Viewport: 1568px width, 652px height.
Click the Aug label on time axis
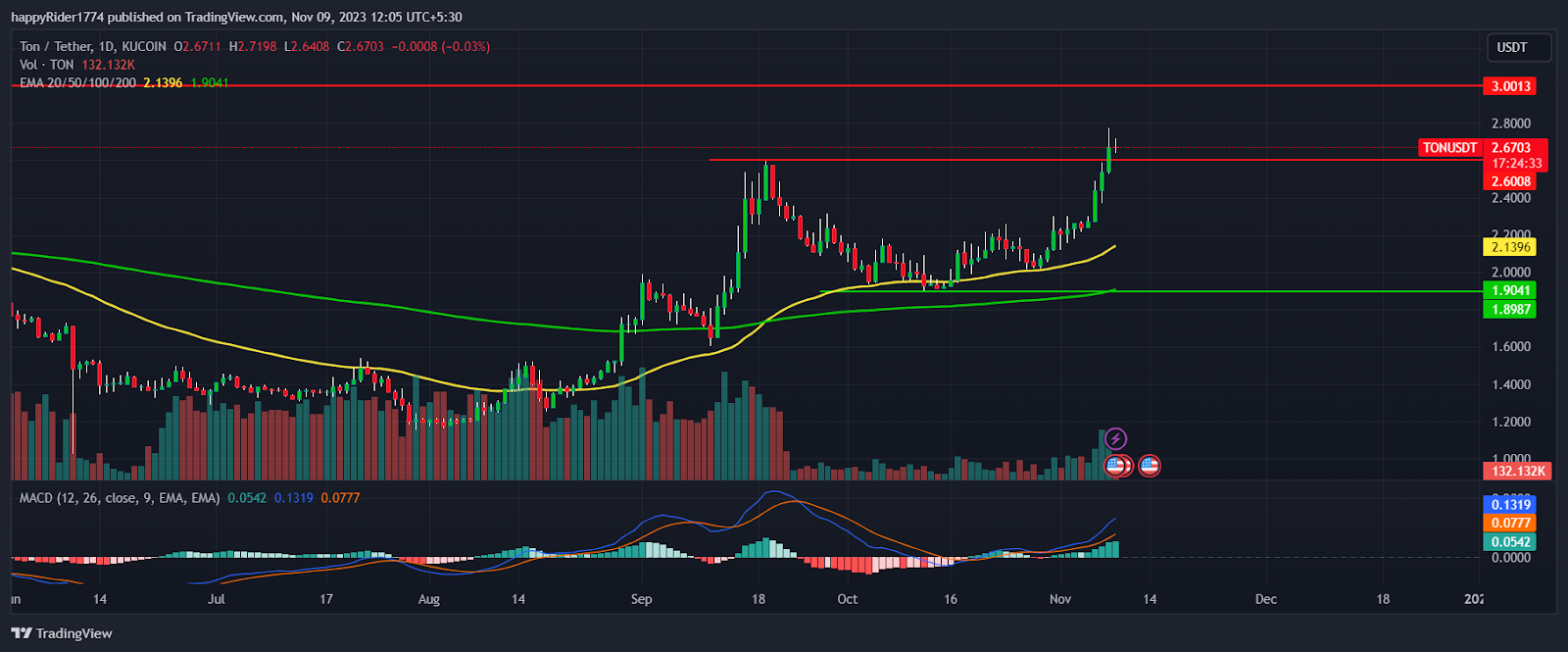(x=428, y=599)
